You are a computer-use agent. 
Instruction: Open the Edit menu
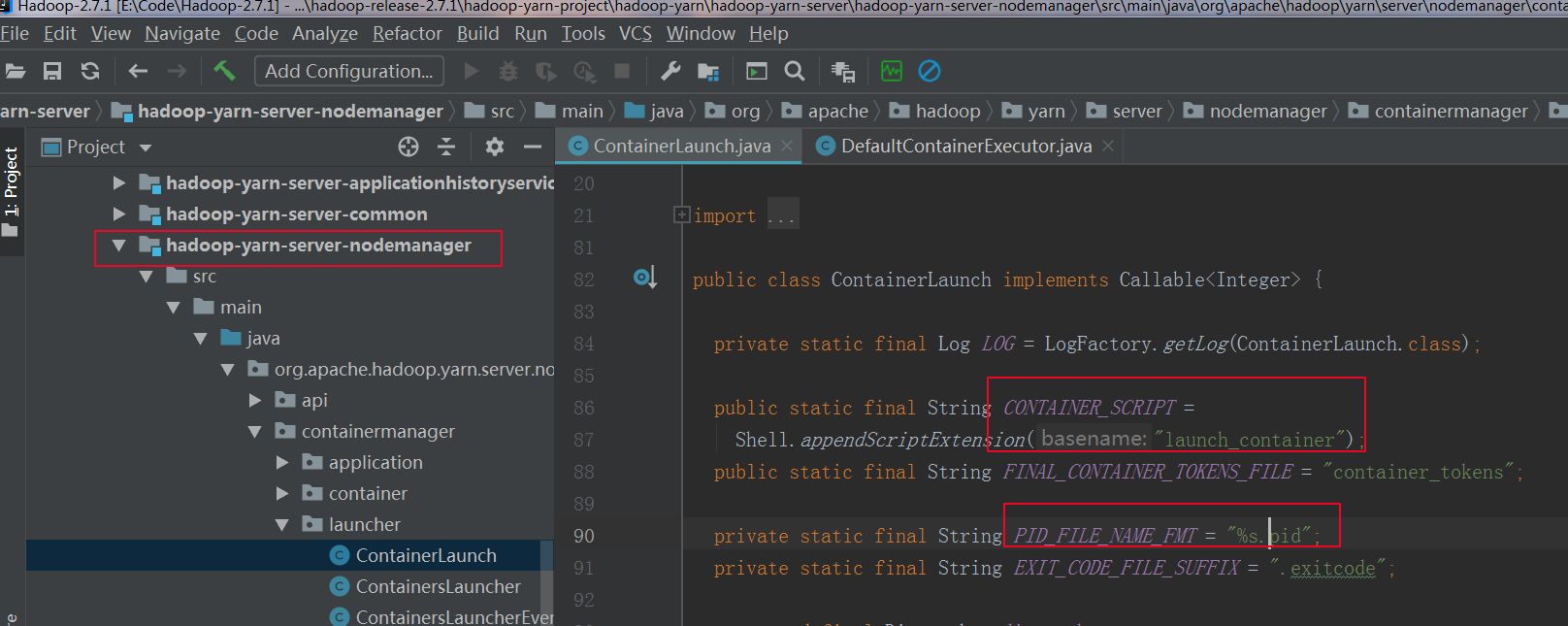coord(59,33)
